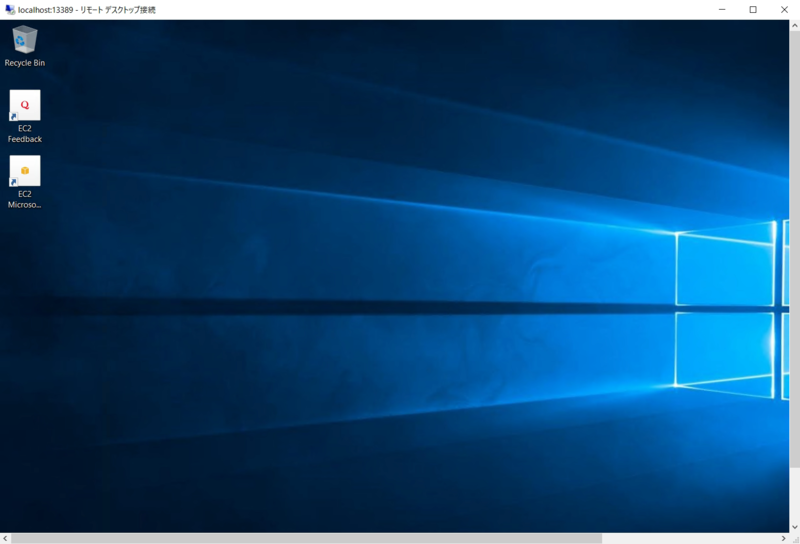
Task: Click the vertical scrollbar thumb
Action: click(795, 249)
